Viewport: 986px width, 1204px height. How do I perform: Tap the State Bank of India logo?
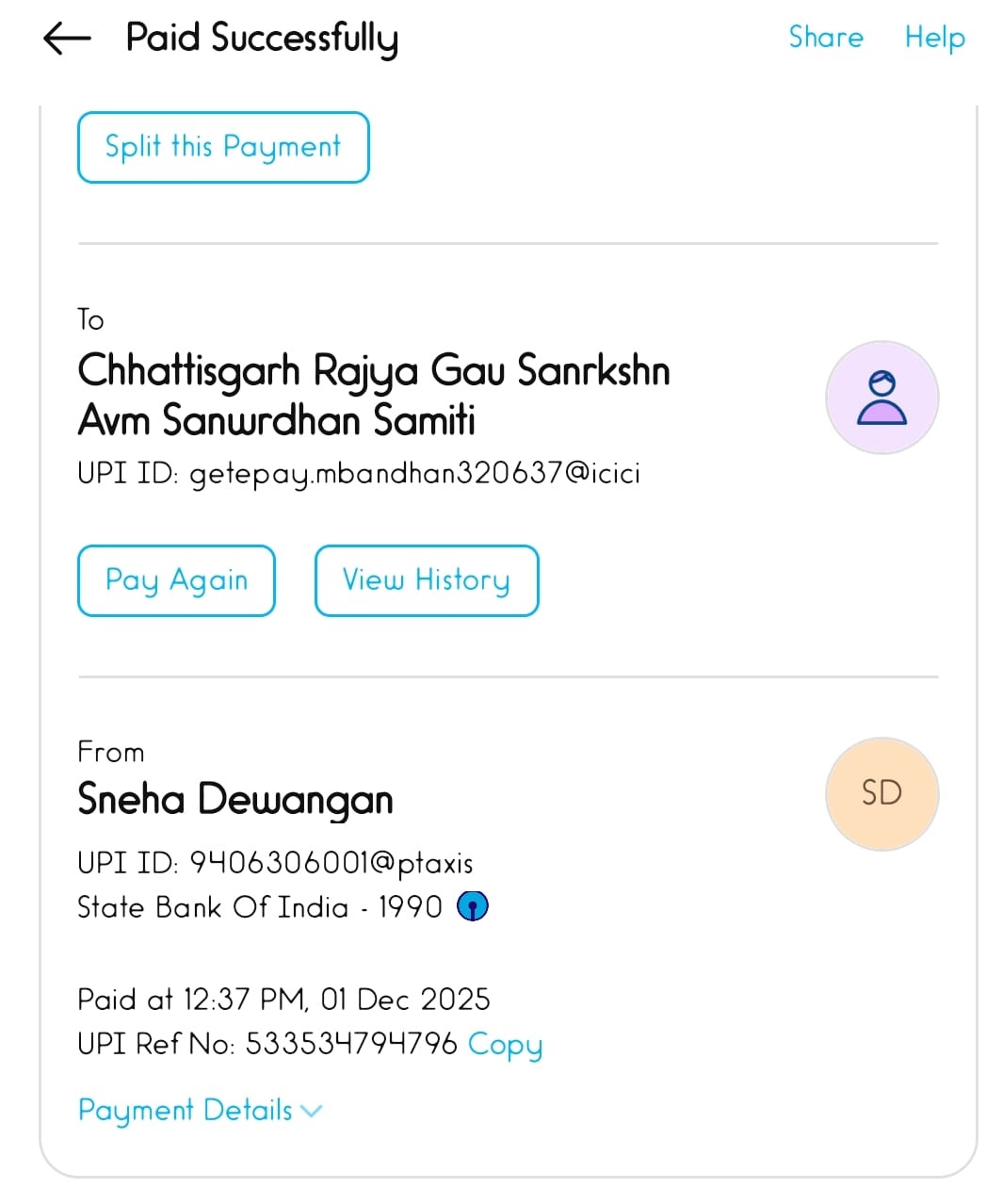tap(472, 906)
